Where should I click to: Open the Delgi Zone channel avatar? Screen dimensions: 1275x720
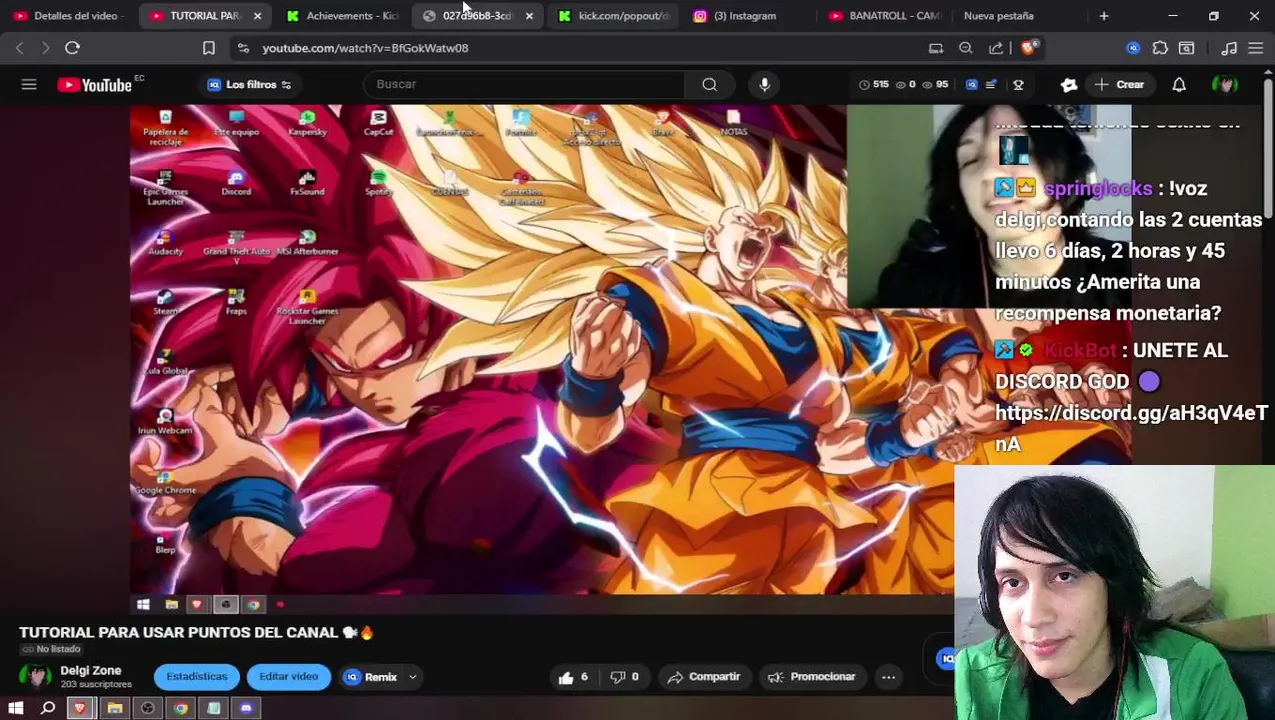[36, 677]
